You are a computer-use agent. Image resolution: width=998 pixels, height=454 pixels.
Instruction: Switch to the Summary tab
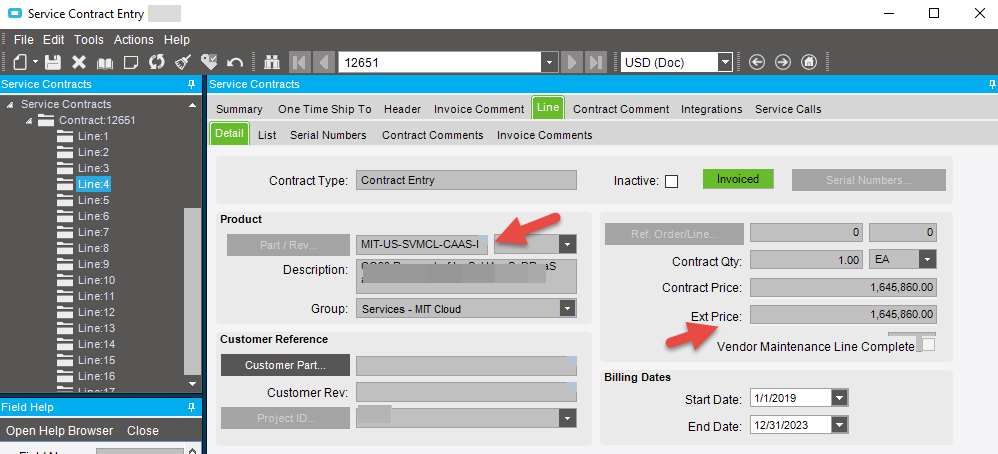(239, 109)
